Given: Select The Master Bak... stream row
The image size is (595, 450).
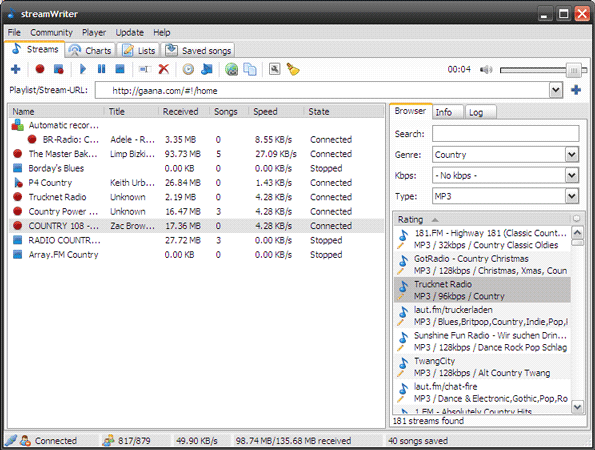Looking at the screenshot, I should (197, 154).
